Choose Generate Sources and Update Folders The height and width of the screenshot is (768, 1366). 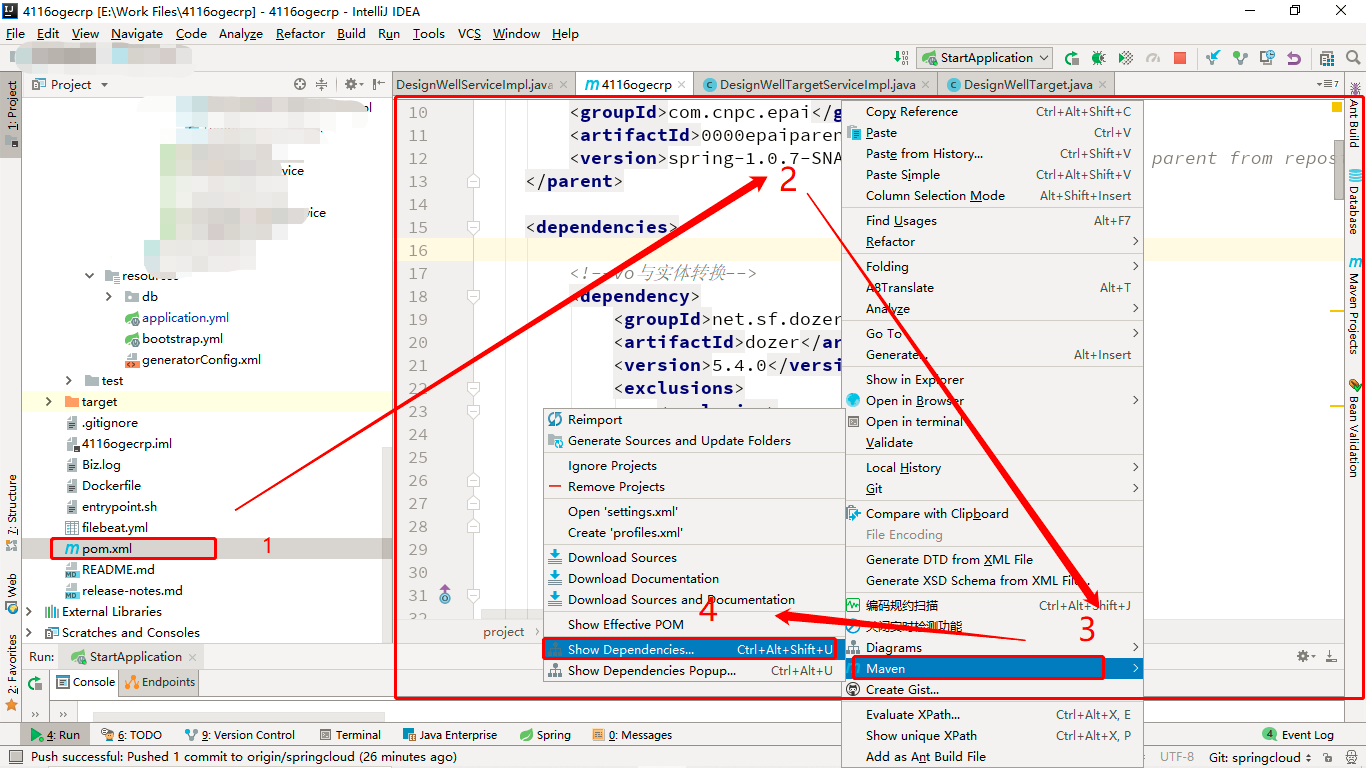694,440
